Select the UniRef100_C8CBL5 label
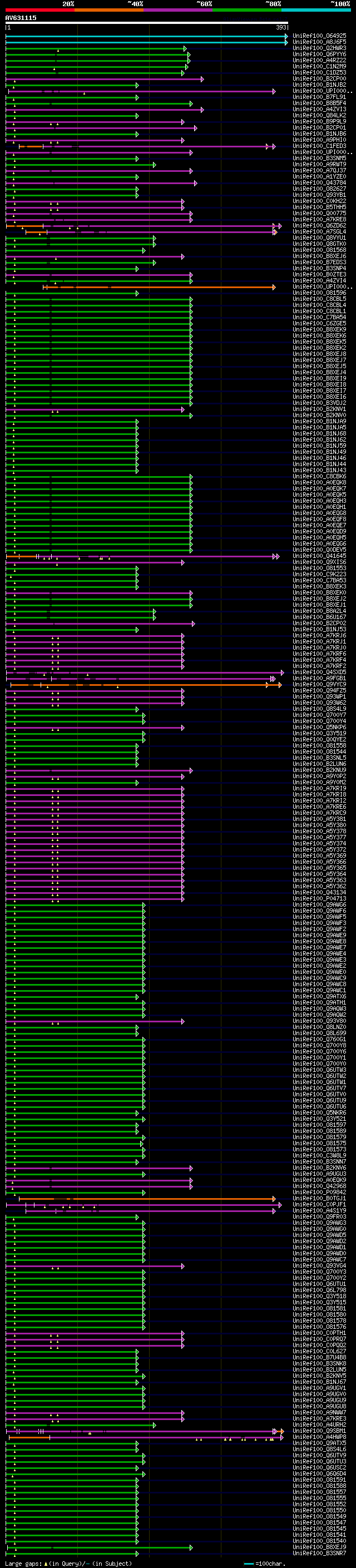The image size is (356, 1568). (319, 299)
